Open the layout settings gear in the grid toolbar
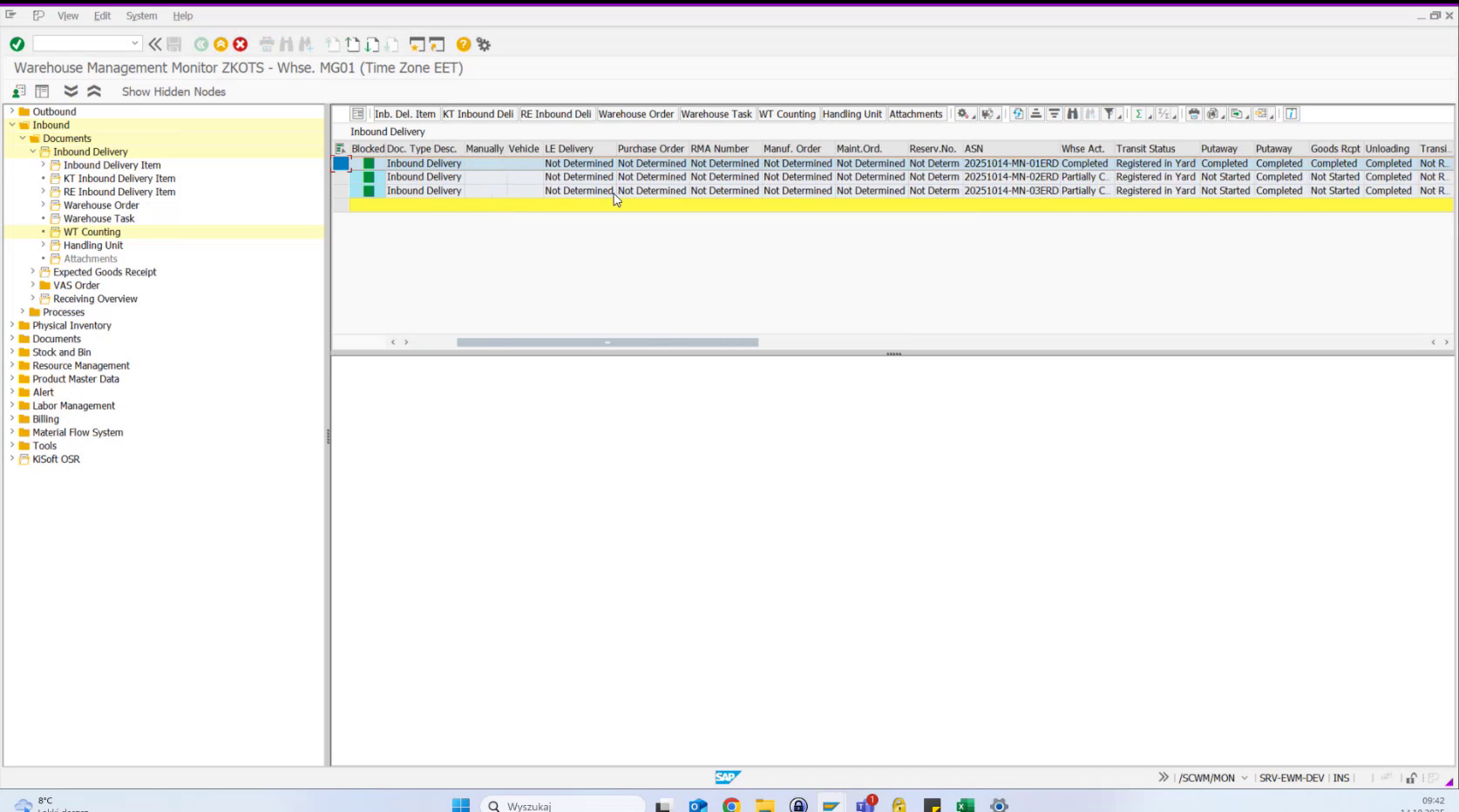The width and height of the screenshot is (1459, 812). coord(961,113)
